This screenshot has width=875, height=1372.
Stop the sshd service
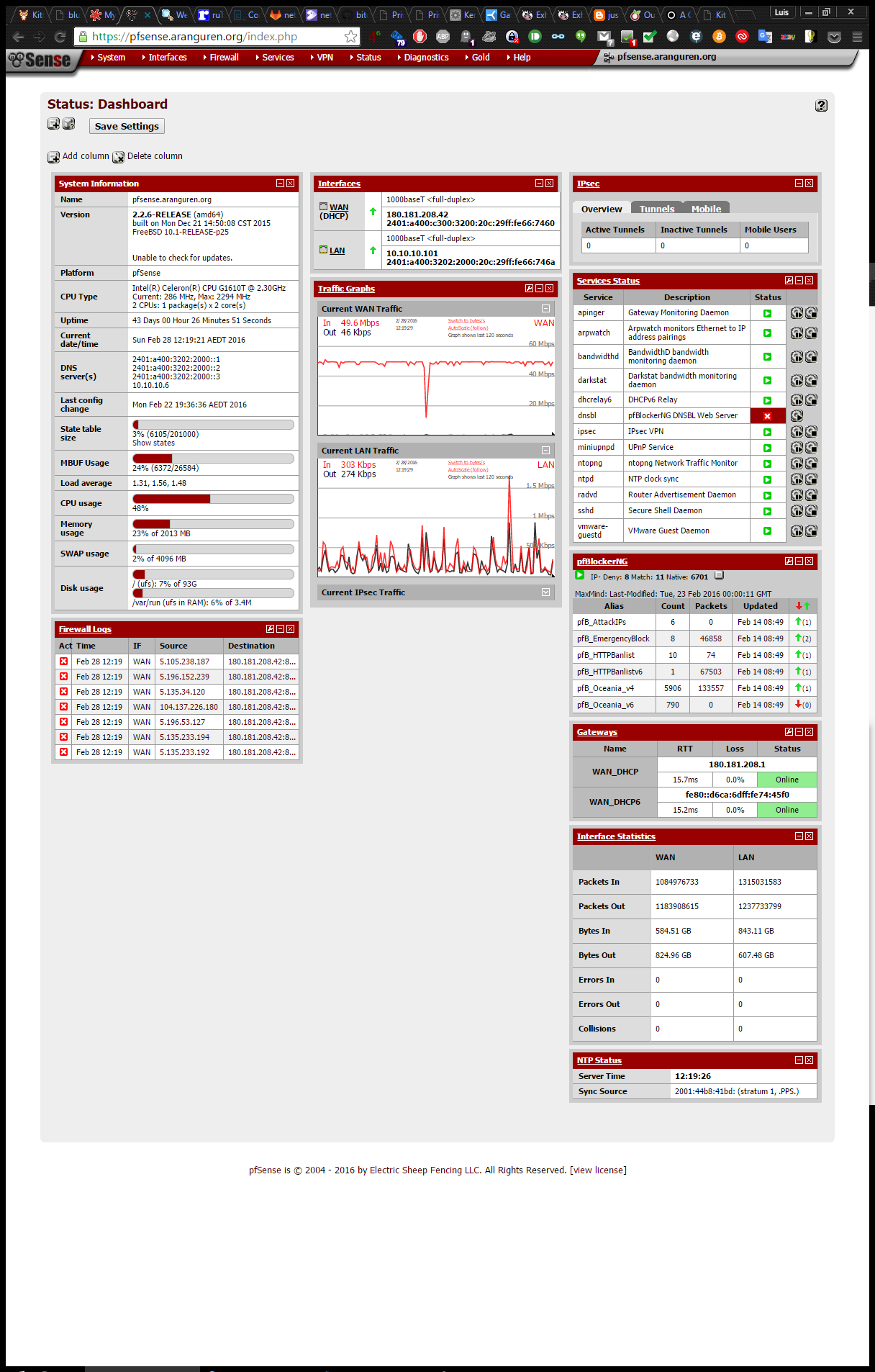pyautogui.click(x=811, y=511)
